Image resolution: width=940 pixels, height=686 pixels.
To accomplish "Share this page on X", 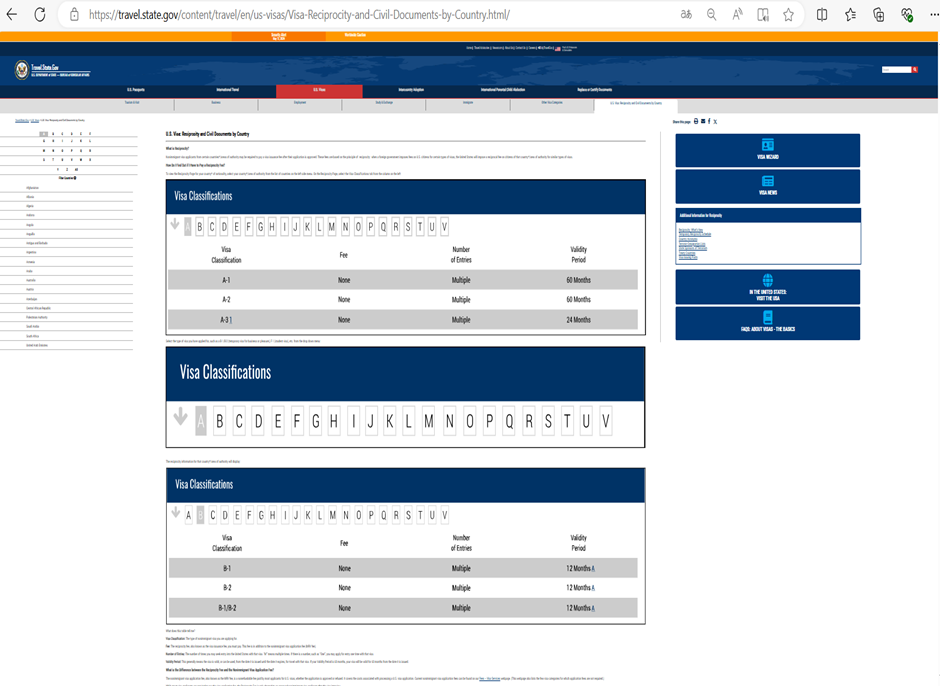I will click(x=715, y=121).
